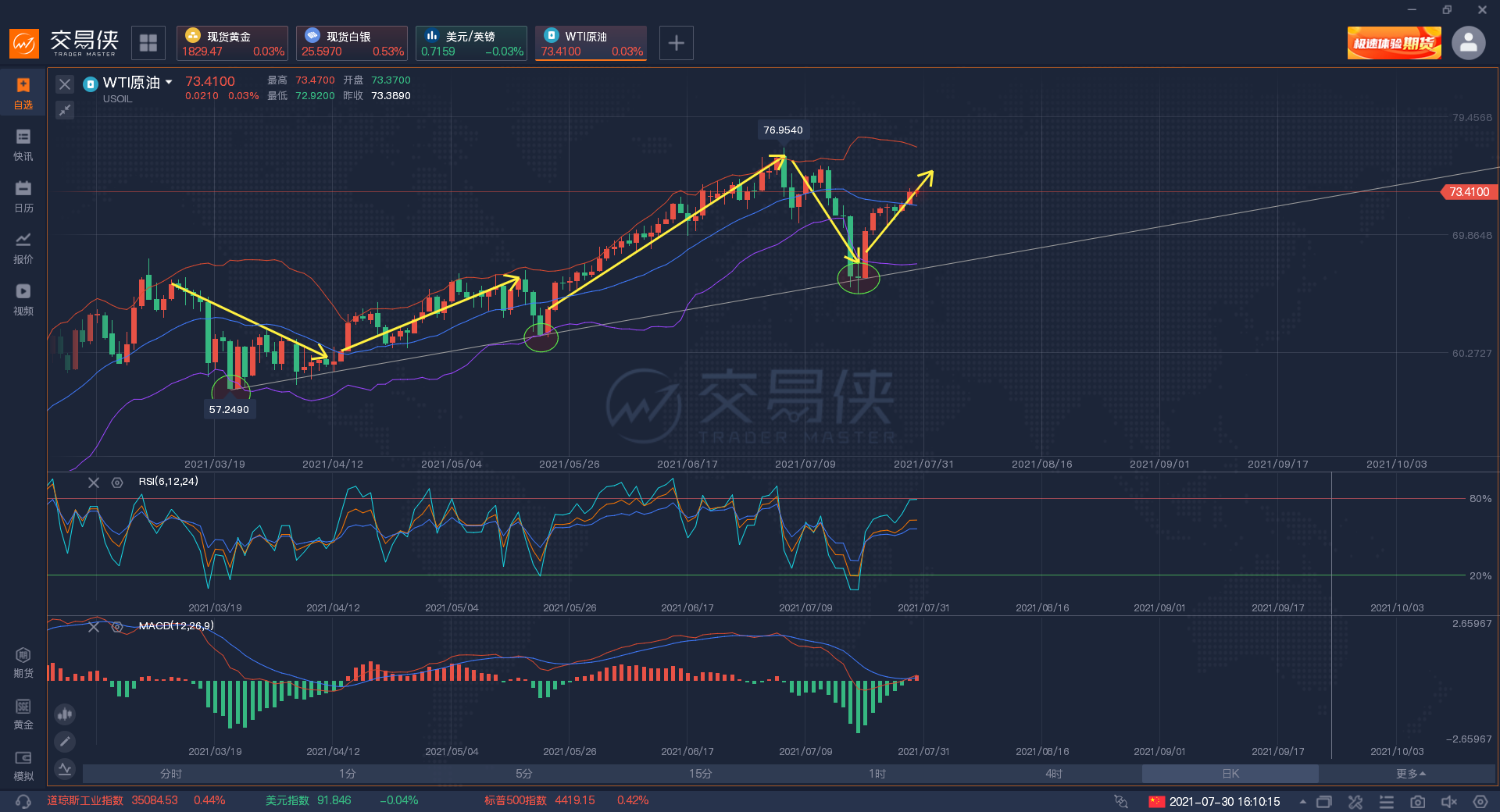Click the RSI(6,12,24) indicator label
The height and width of the screenshot is (812, 1500).
(x=169, y=482)
